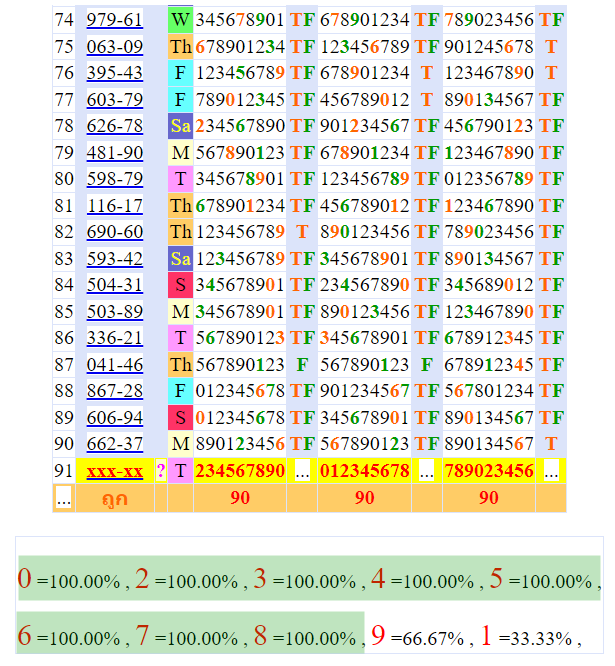Follow the 336-21 link

(x=115, y=338)
